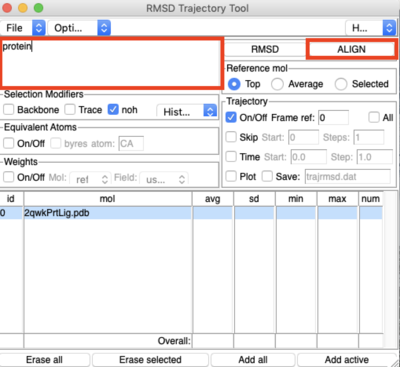Screen dimensions: 400x367
Task: Click the green maximize window button
Action: [x=39, y=8]
